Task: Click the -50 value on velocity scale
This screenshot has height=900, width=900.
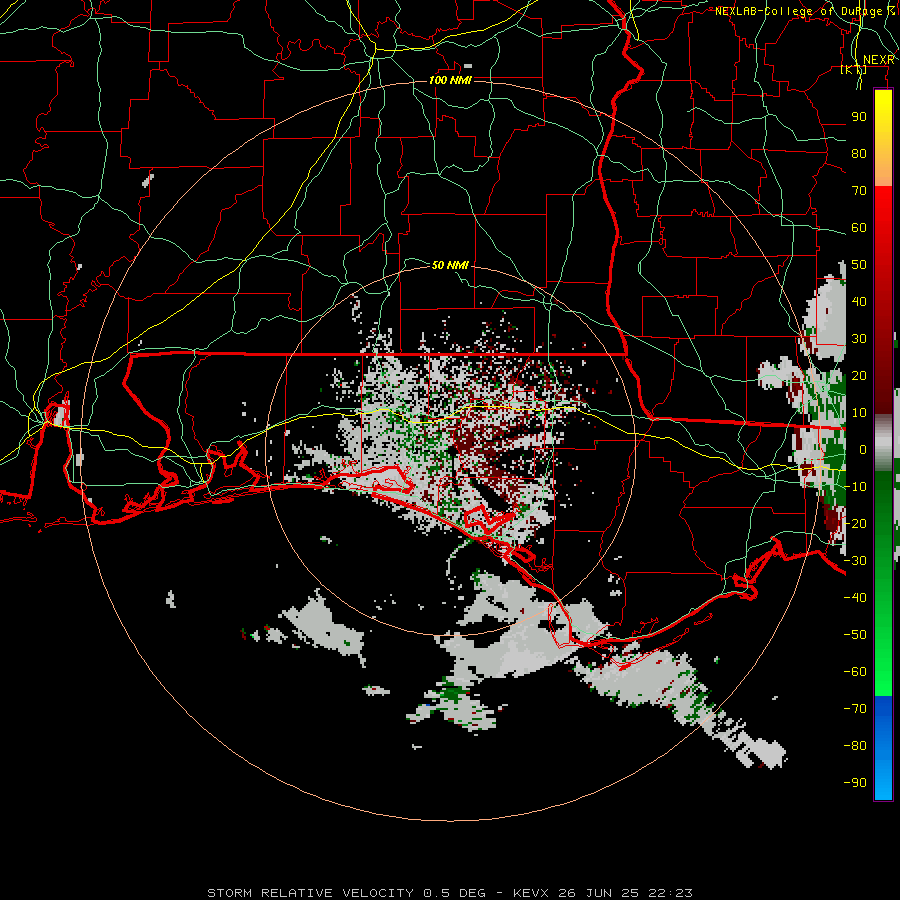Action: tap(855, 635)
